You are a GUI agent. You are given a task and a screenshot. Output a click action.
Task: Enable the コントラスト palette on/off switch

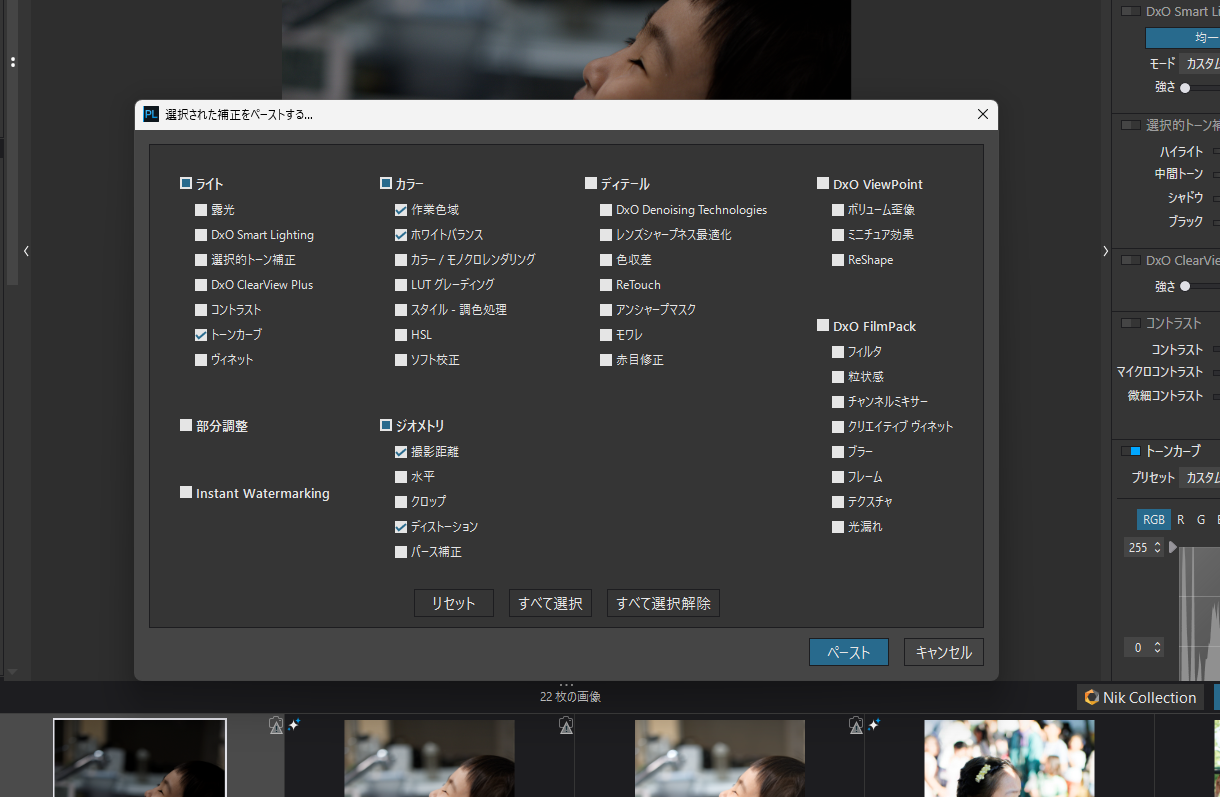pyautogui.click(x=1130, y=323)
